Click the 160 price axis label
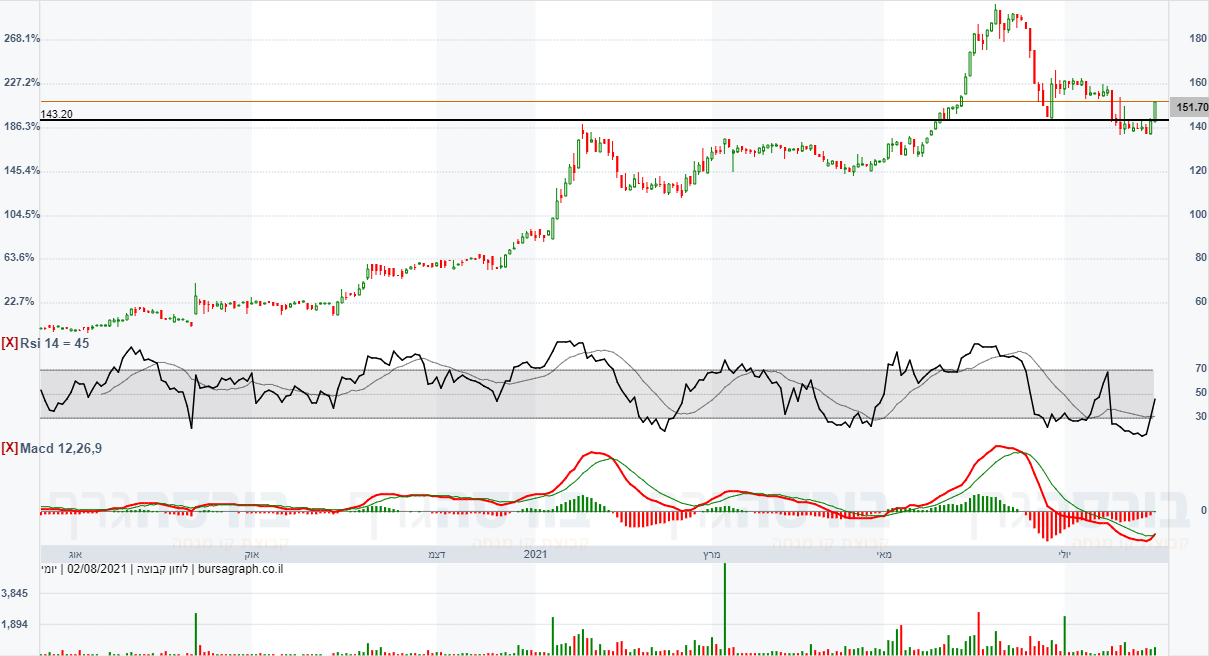 (x=1198, y=83)
